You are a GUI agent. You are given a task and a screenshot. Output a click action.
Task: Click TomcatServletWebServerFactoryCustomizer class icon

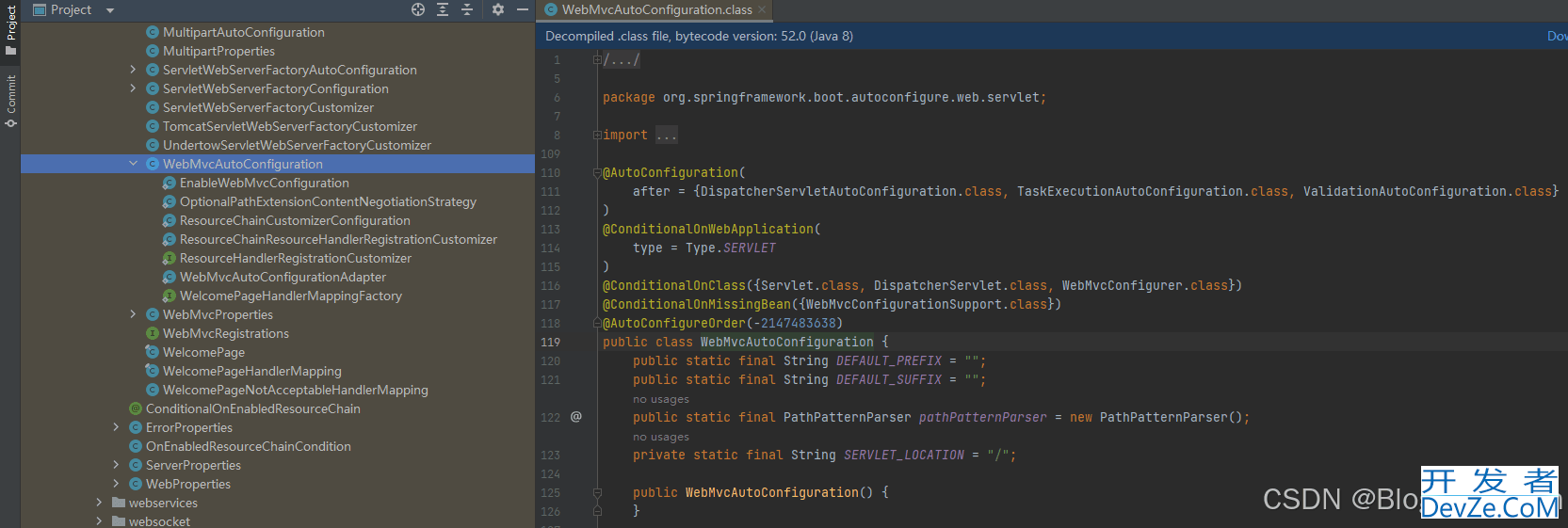153,126
